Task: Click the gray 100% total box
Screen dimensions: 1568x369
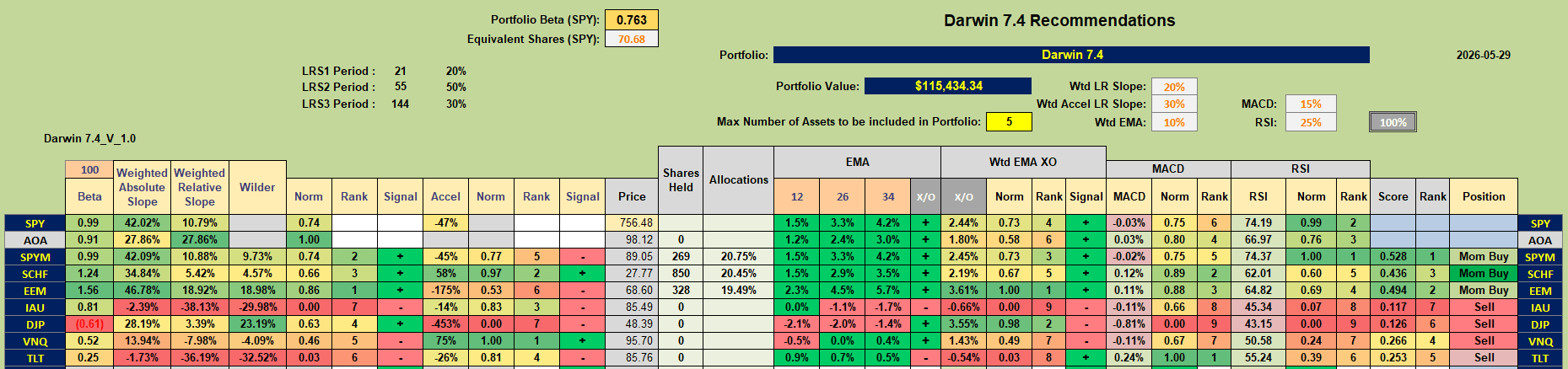Action: [x=1393, y=122]
